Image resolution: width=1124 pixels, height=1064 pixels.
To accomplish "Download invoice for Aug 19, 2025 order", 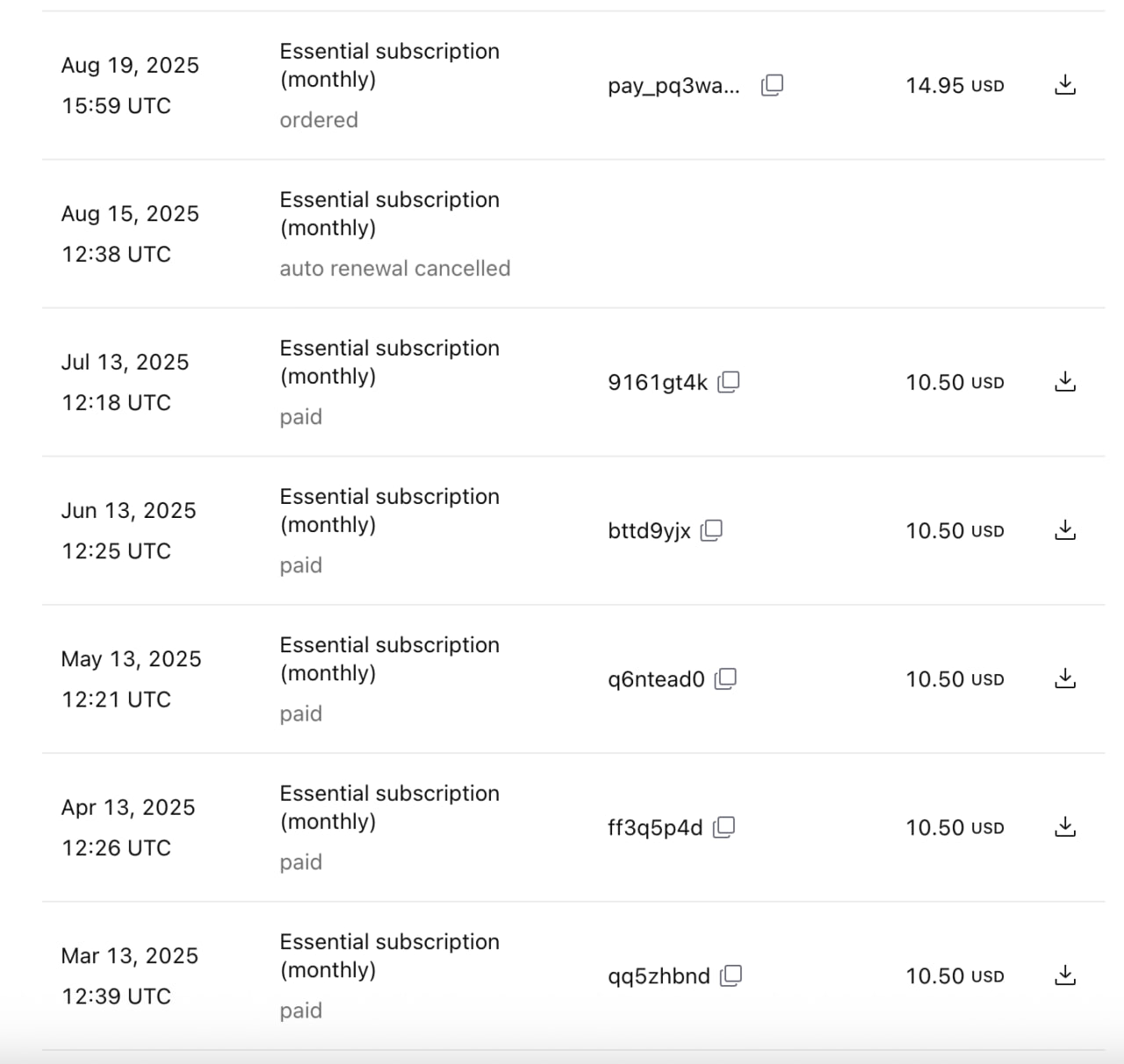I will click(1064, 85).
